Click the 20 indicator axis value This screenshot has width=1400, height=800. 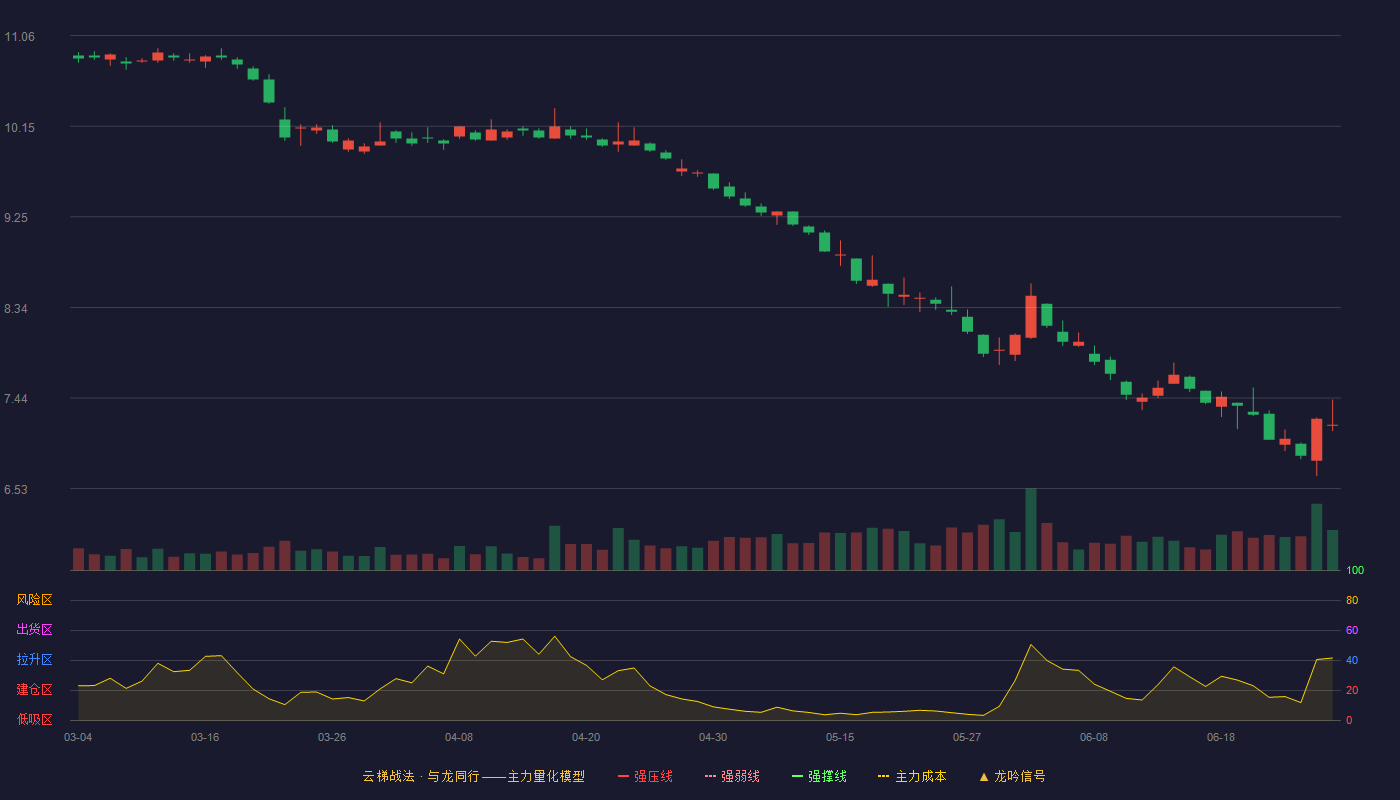pos(1352,691)
